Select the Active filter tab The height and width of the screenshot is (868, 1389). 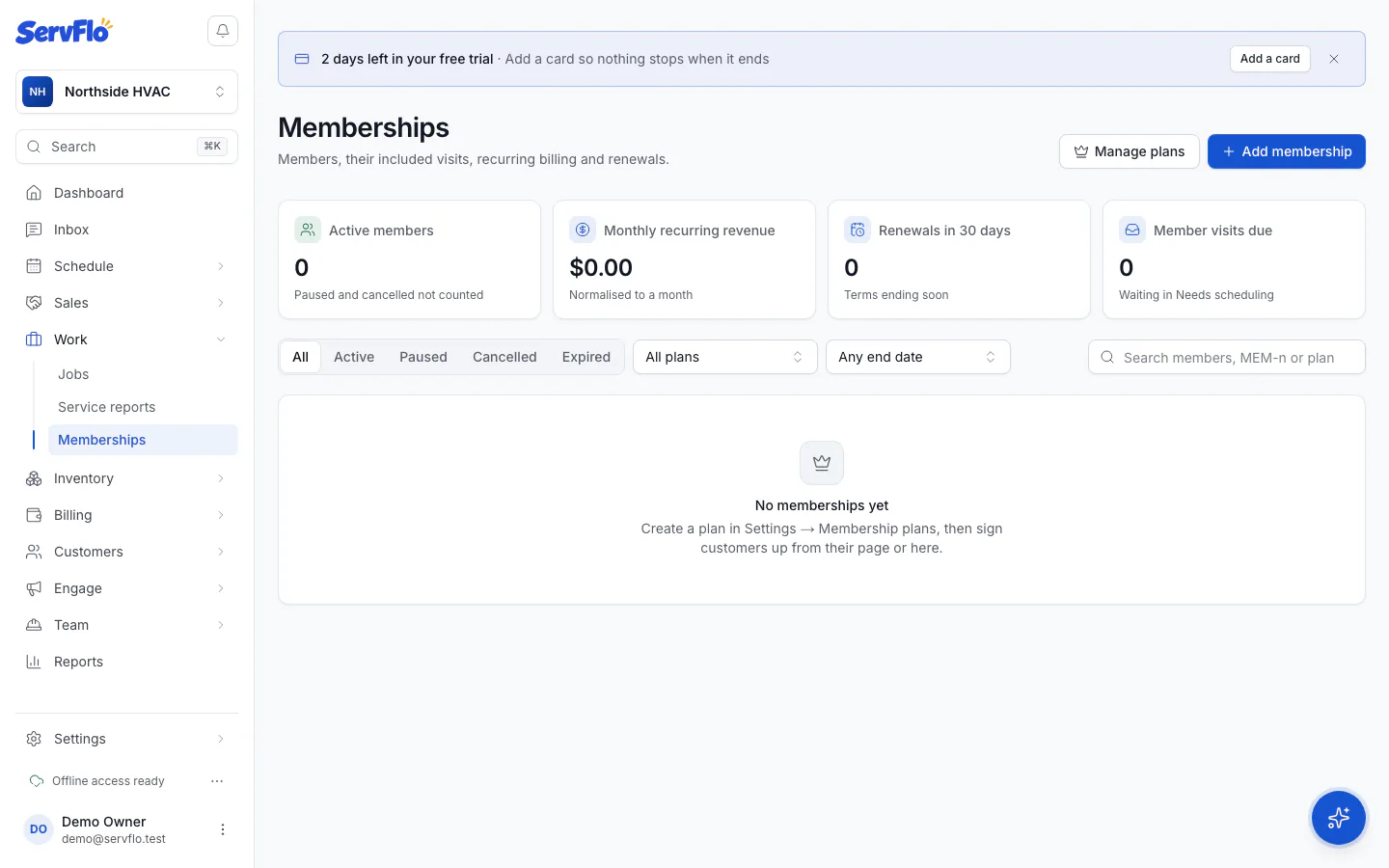(354, 357)
